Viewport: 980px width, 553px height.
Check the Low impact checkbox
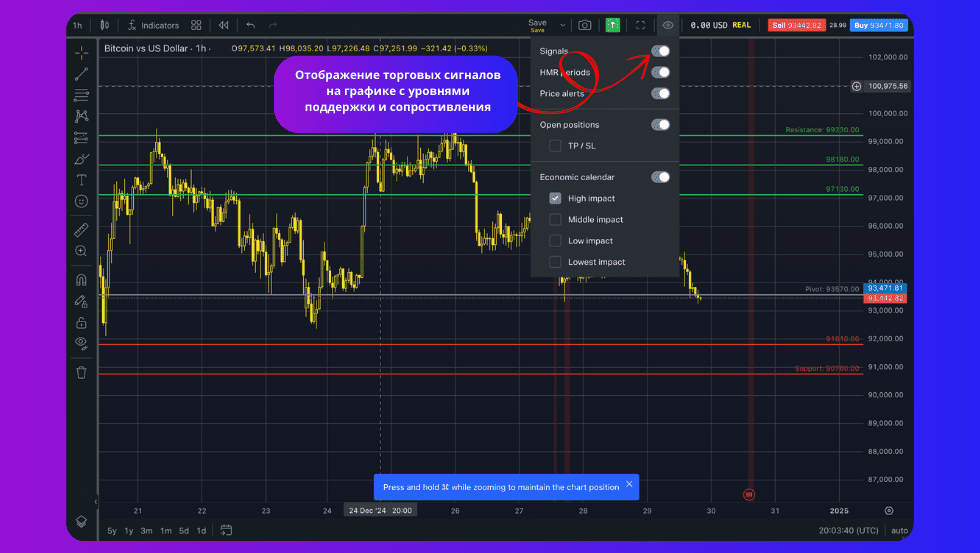[555, 241]
